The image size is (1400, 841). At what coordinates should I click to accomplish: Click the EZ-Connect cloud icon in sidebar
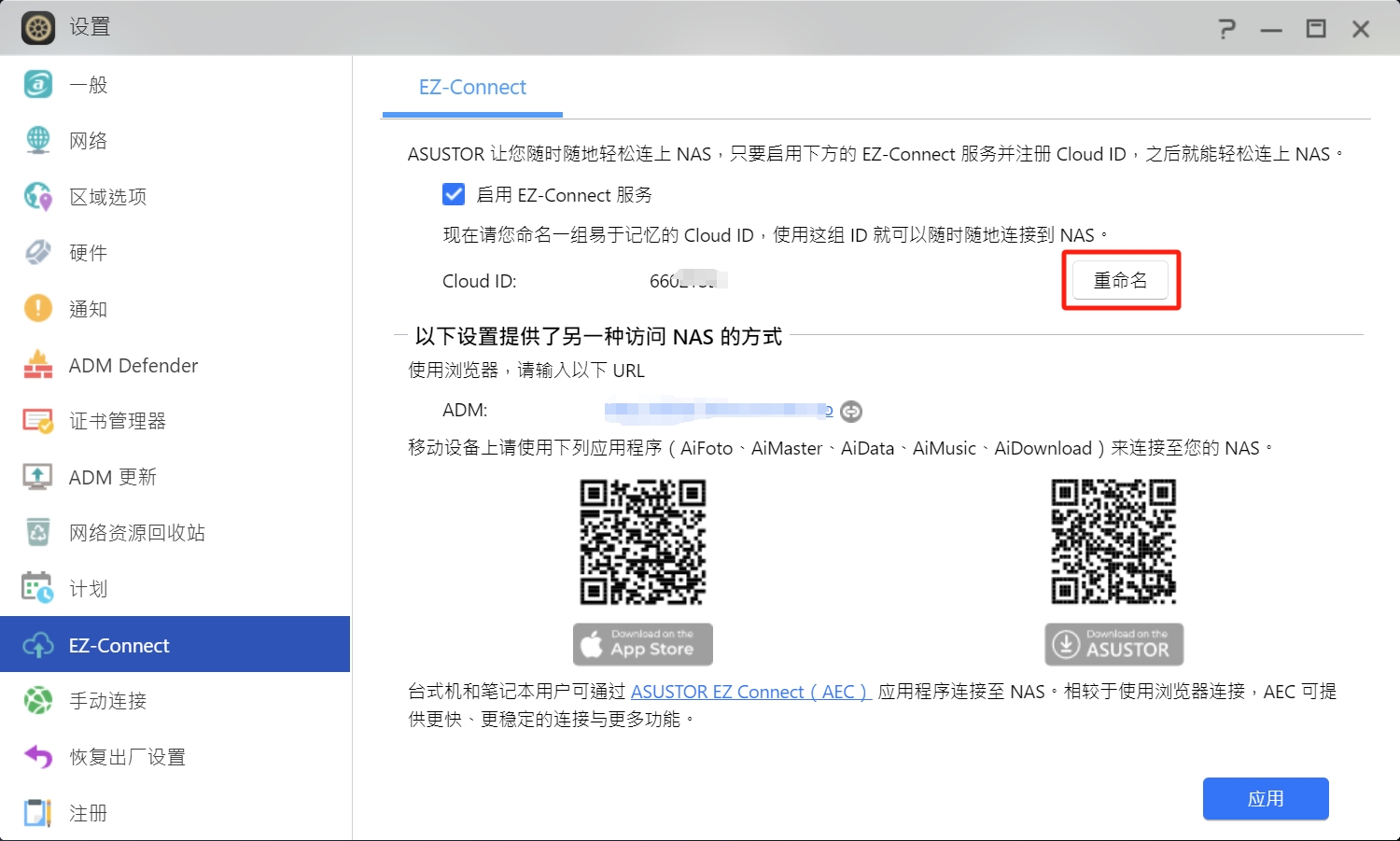pos(38,645)
